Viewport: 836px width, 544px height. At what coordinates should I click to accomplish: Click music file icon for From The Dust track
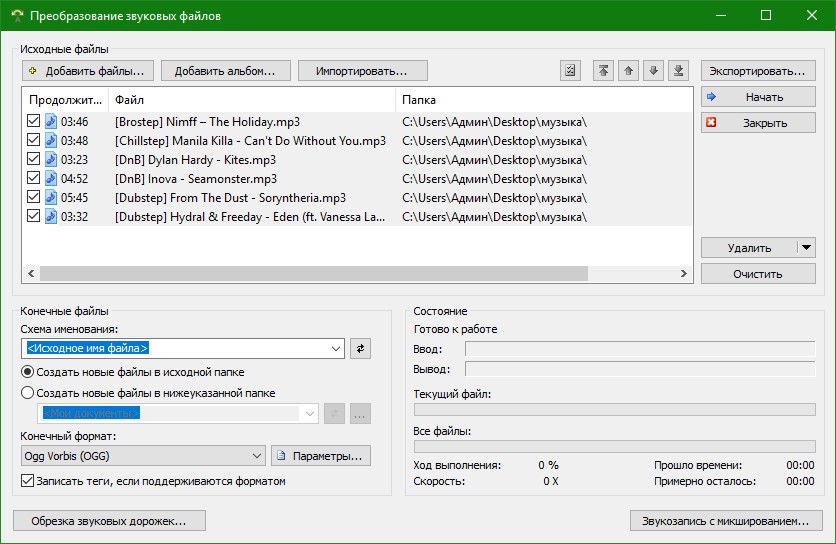pyautogui.click(x=51, y=197)
